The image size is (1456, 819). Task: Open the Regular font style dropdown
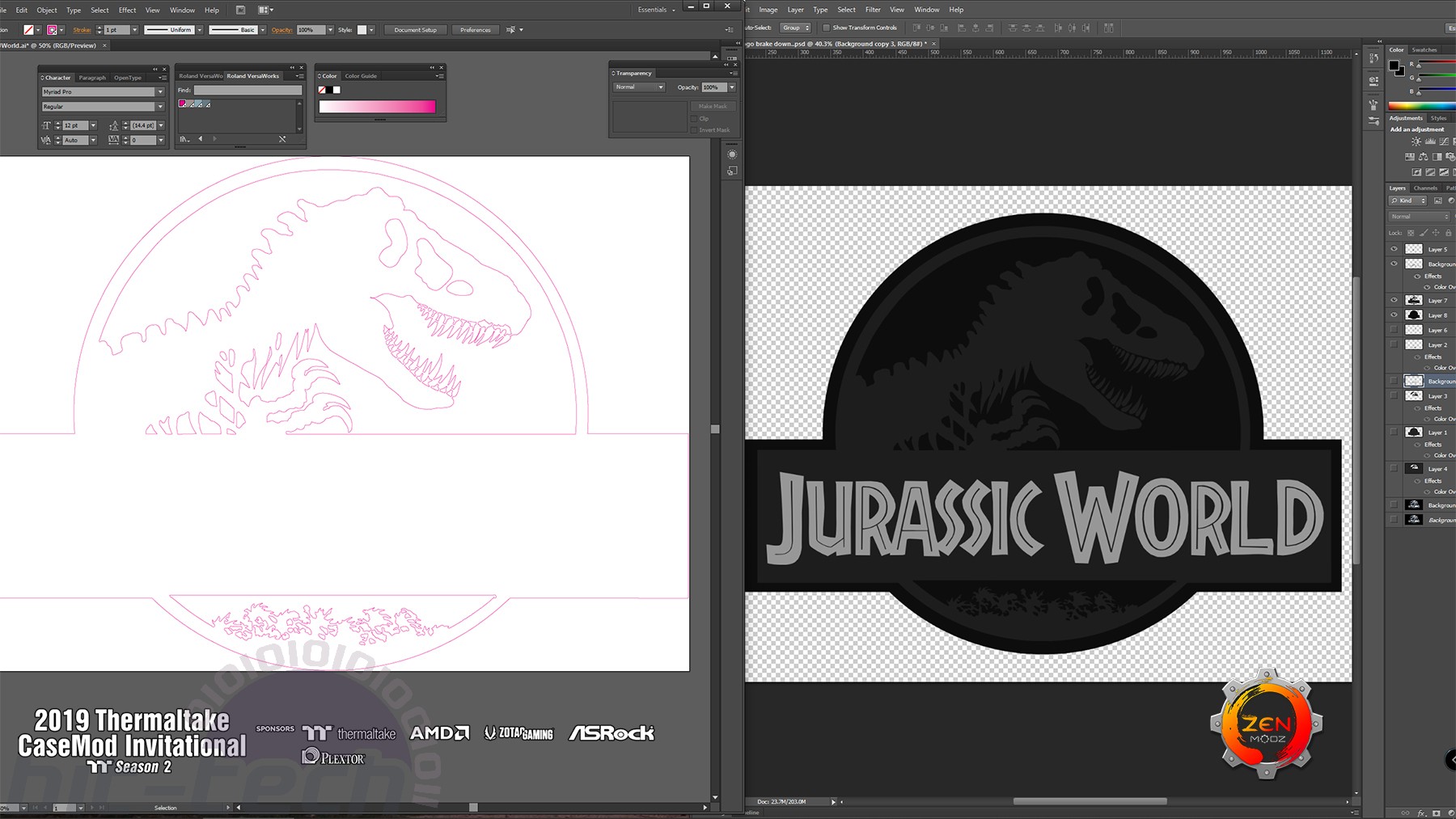(x=160, y=107)
